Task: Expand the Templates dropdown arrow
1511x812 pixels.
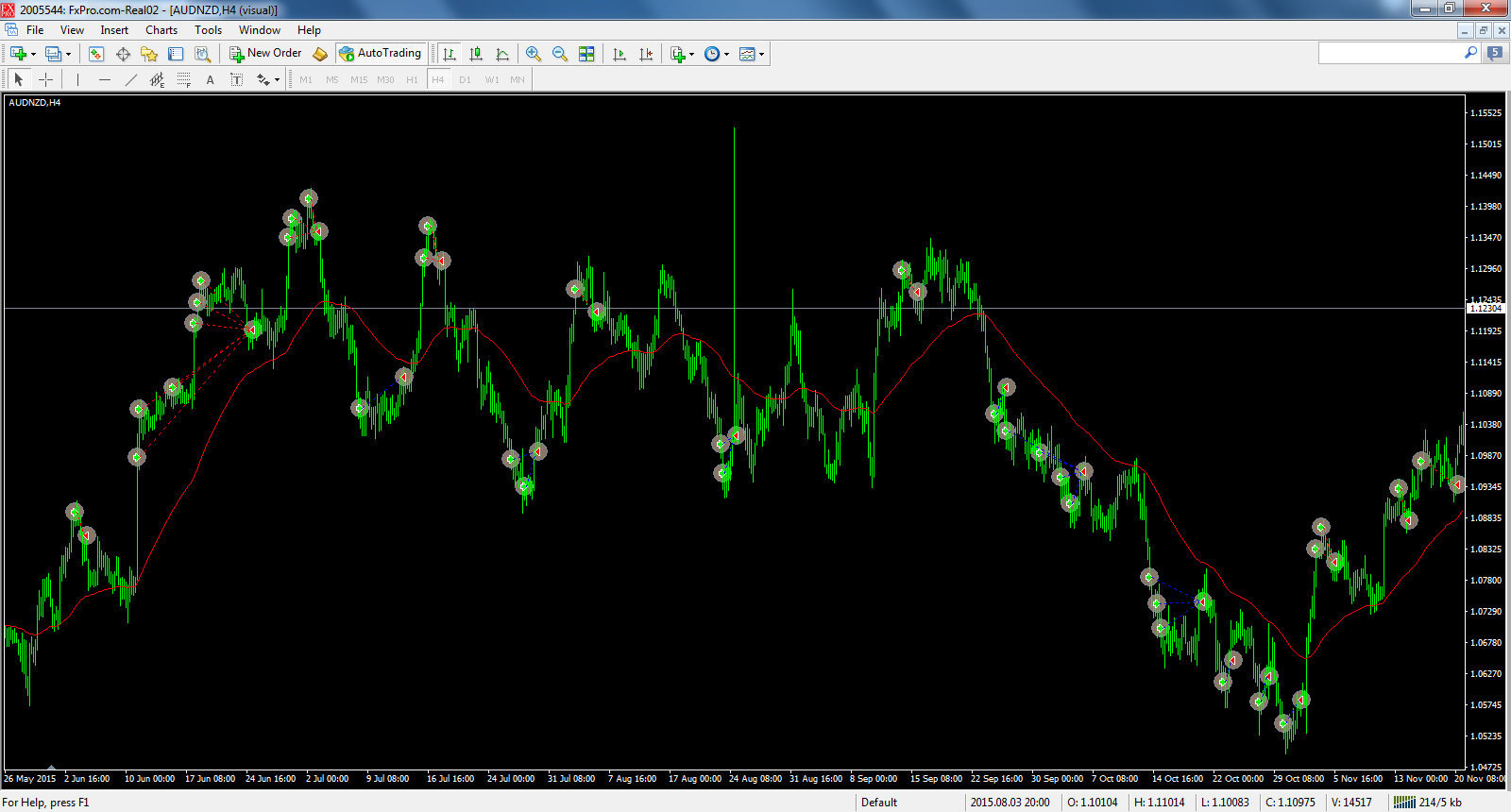Action: tap(762, 54)
